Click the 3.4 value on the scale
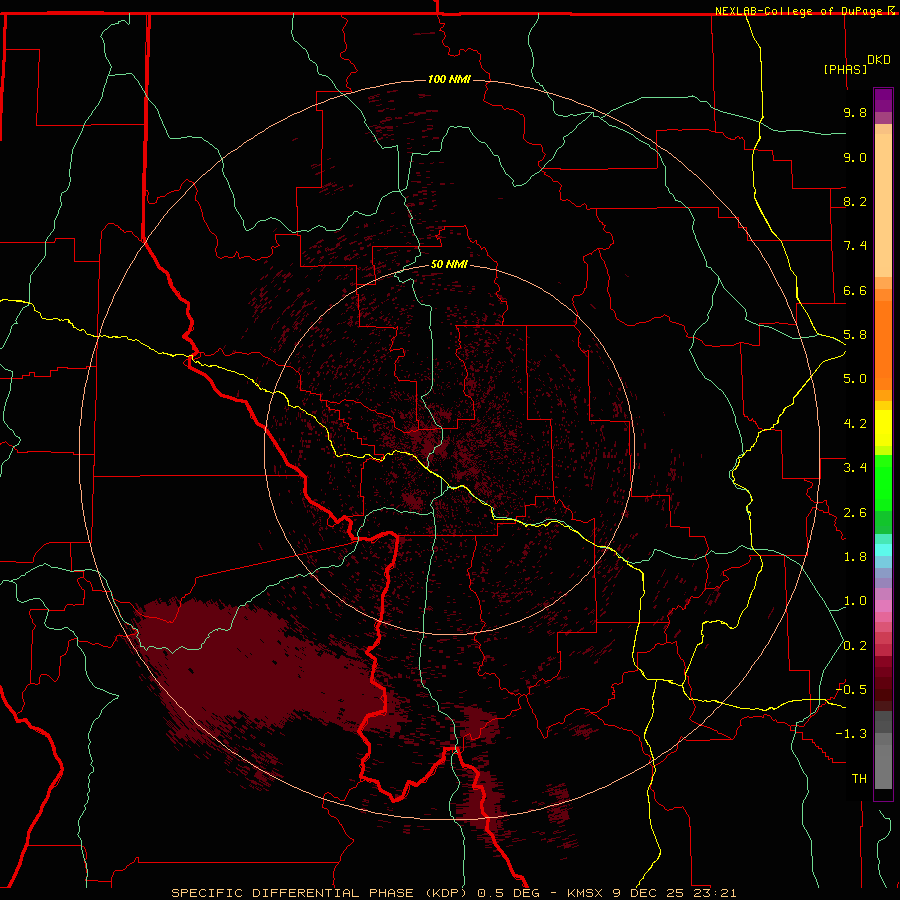This screenshot has width=900, height=900. [855, 468]
